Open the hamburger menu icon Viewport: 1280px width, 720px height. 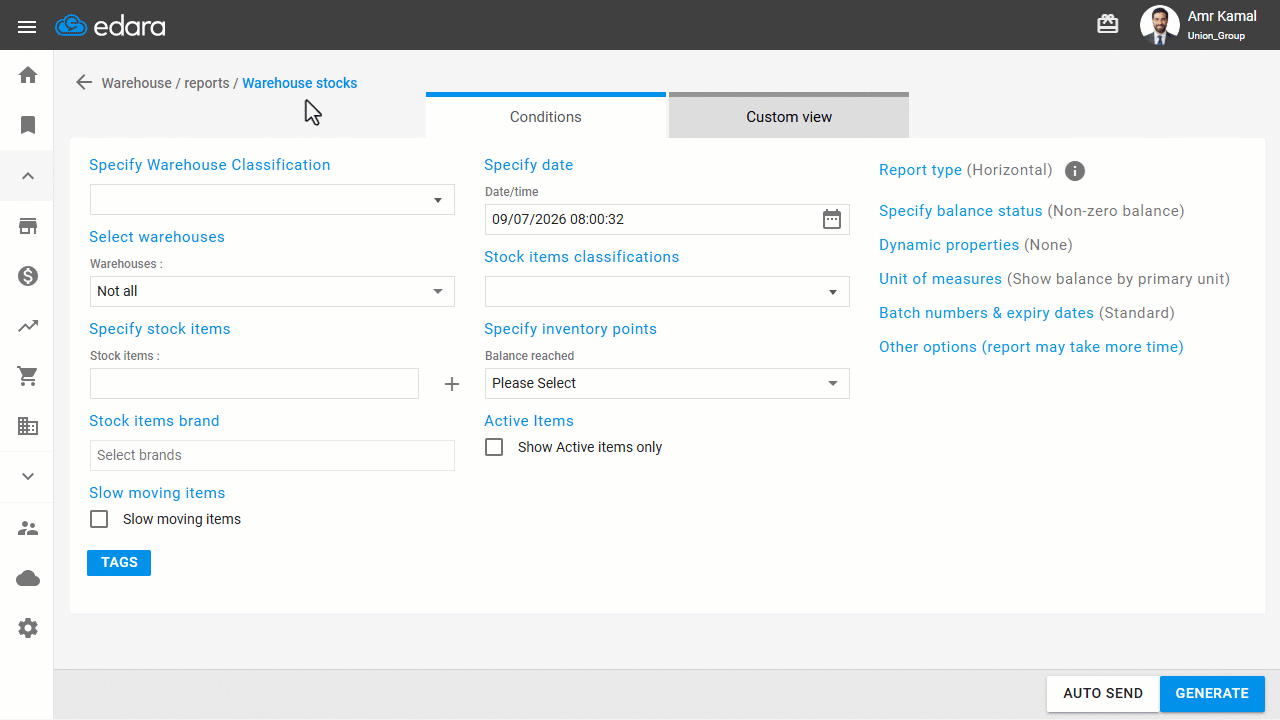27,26
